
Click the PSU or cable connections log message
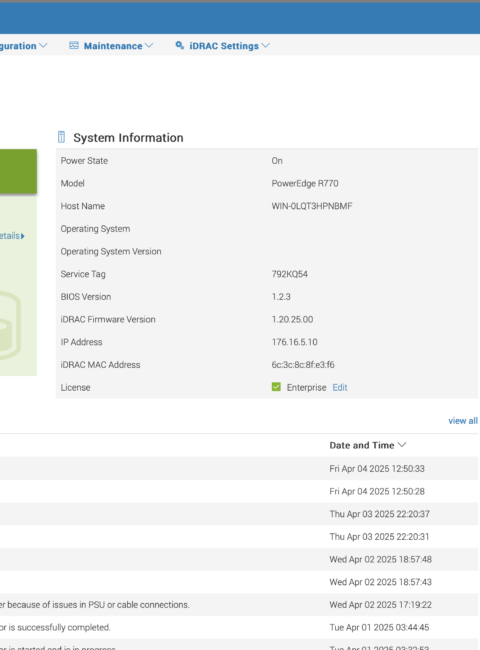(95, 605)
